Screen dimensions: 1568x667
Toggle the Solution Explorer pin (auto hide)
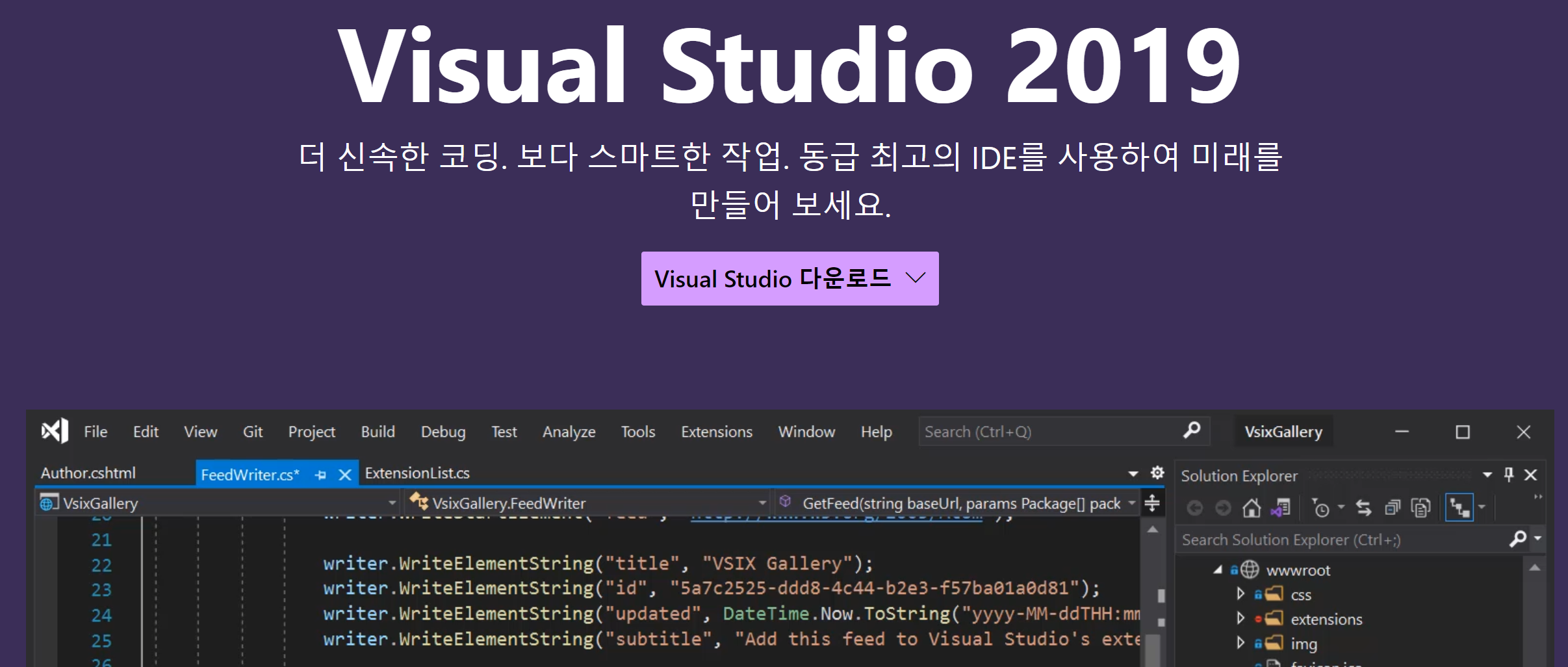point(1509,475)
